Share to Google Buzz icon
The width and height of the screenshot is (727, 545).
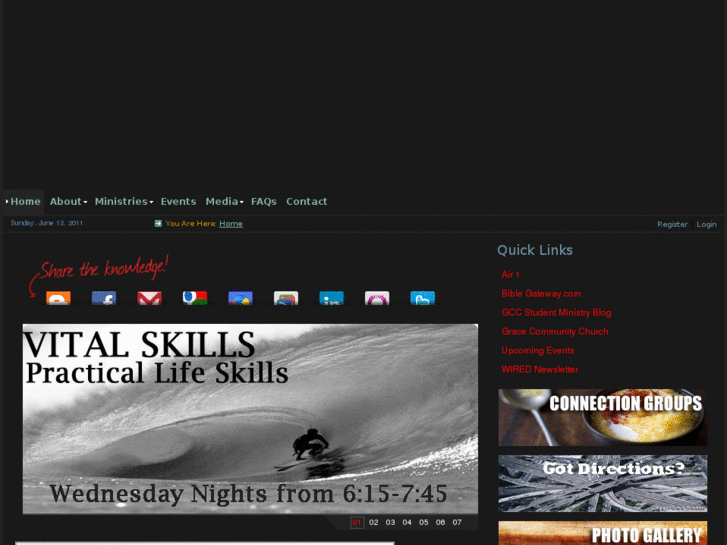[240, 298]
